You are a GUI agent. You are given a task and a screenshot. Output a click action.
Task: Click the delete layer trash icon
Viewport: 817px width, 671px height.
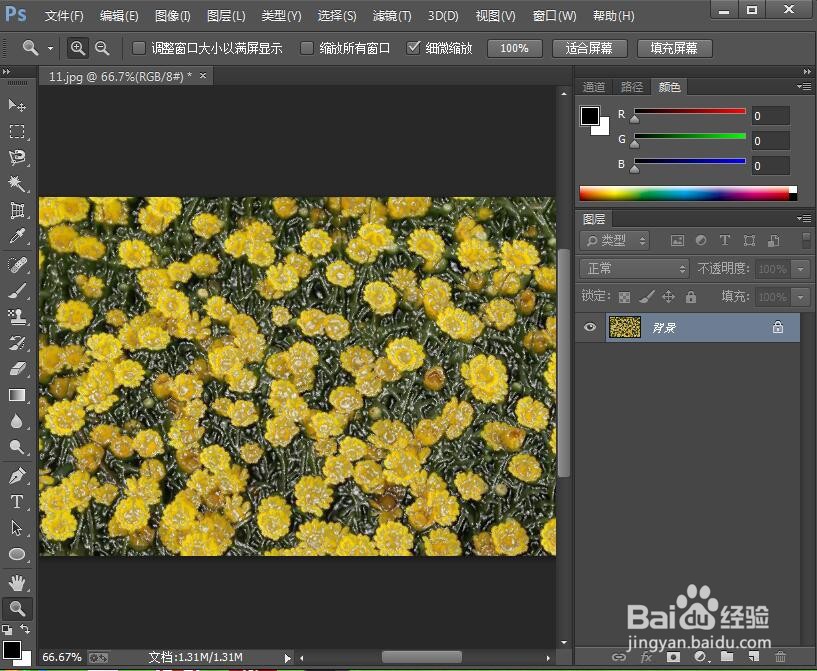point(780,657)
